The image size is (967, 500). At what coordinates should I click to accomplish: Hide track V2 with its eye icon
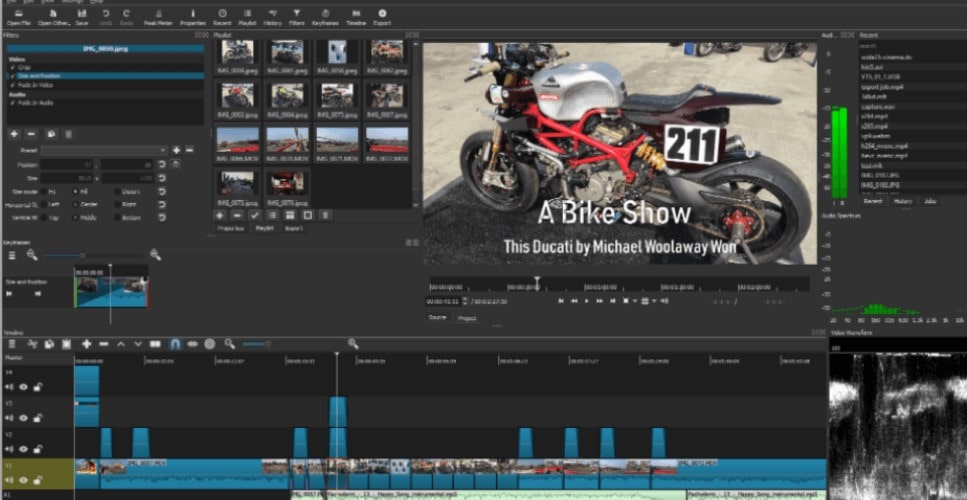23,449
